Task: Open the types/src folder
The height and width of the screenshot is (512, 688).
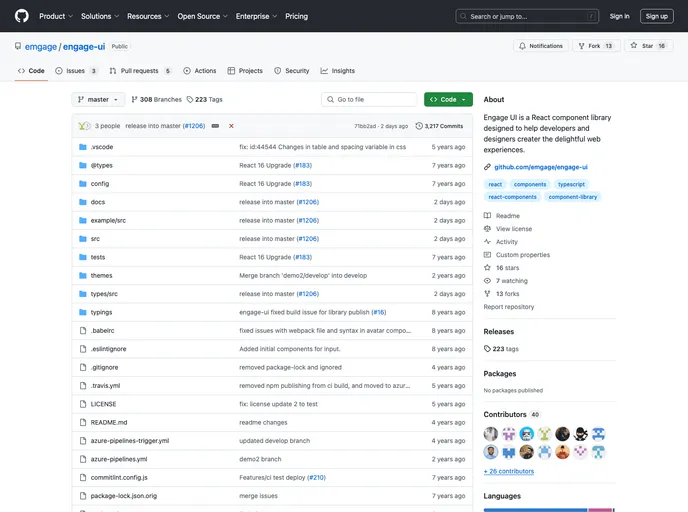Action: [x=104, y=294]
